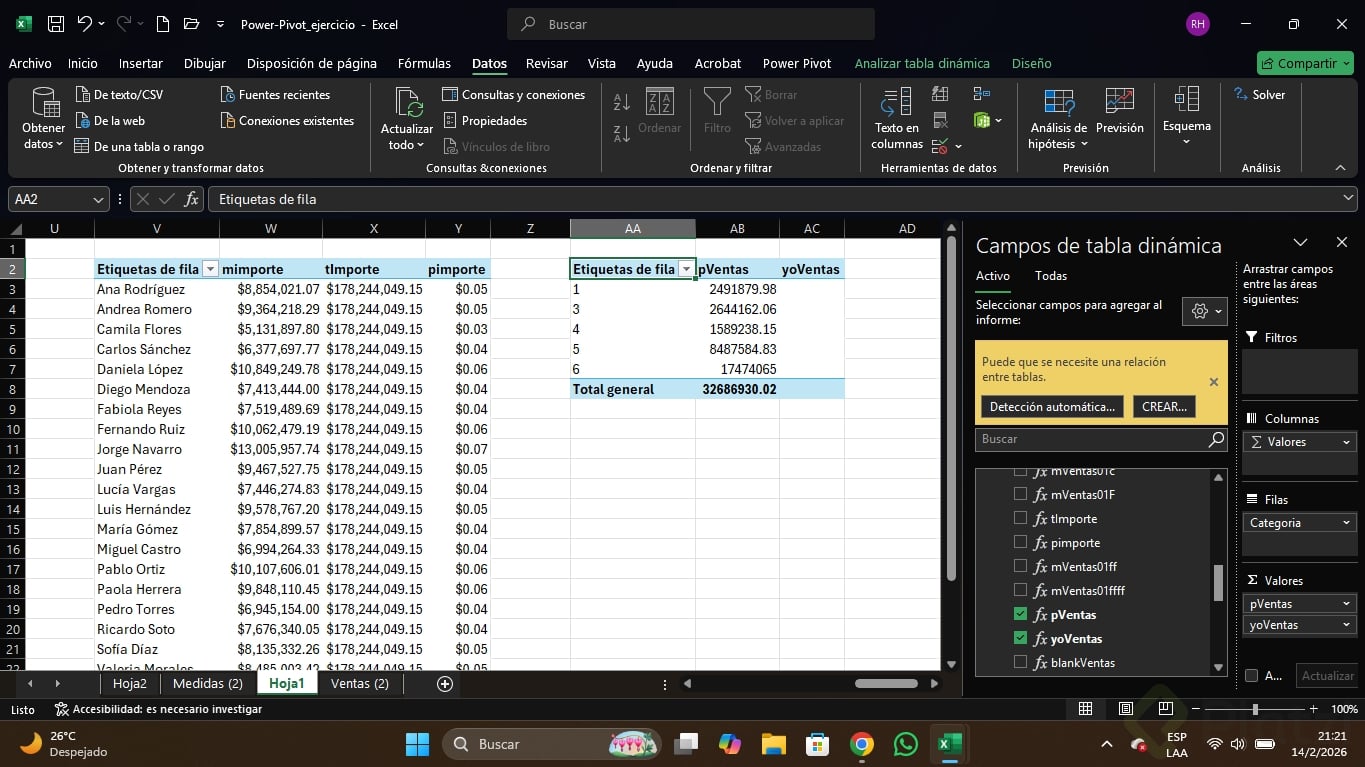The image size is (1365, 767).
Task: Click Actualizar todo refresh icon
Action: coord(407,103)
